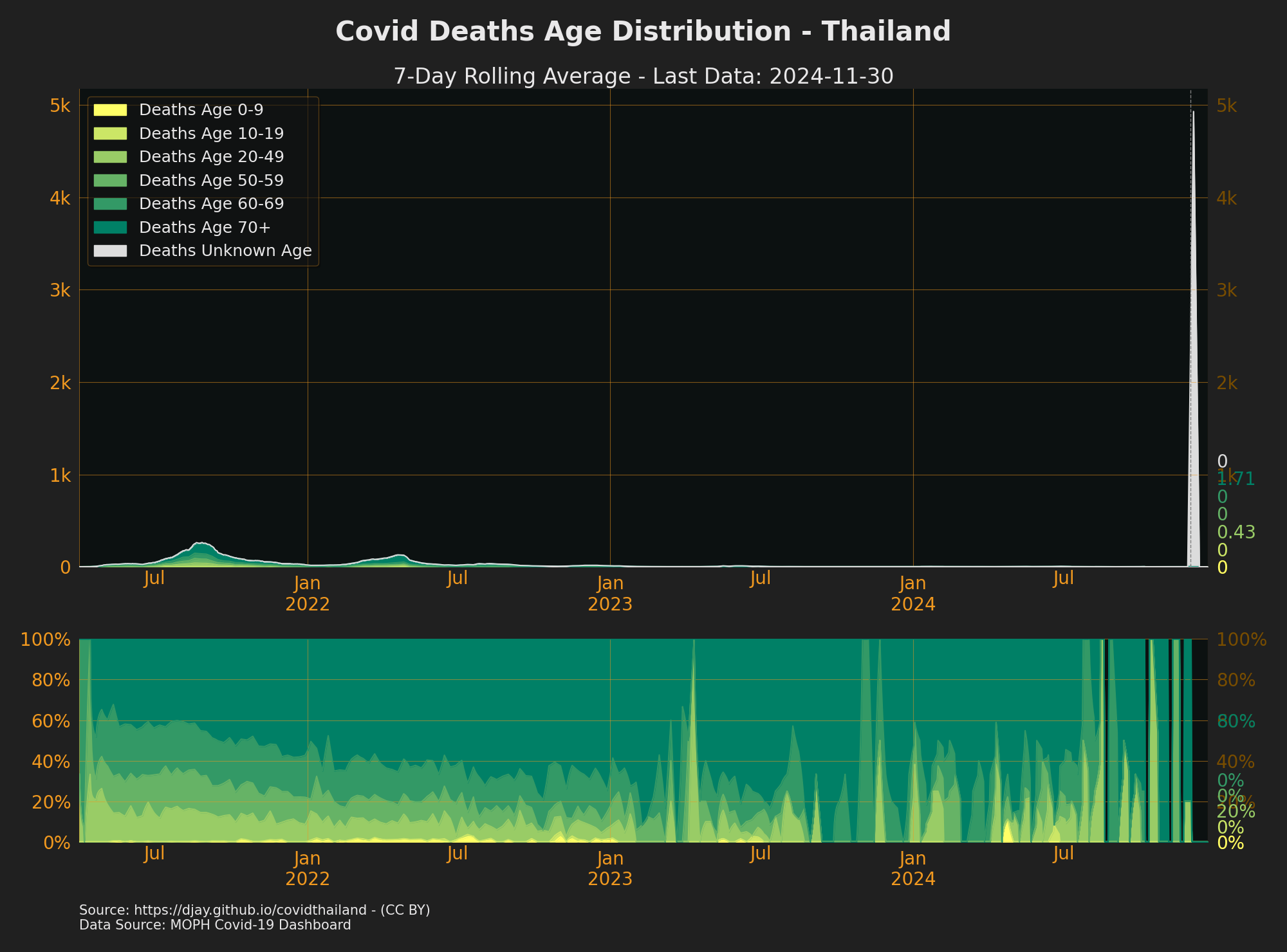Click the Jan 2024 label on bottom chart

point(912,868)
